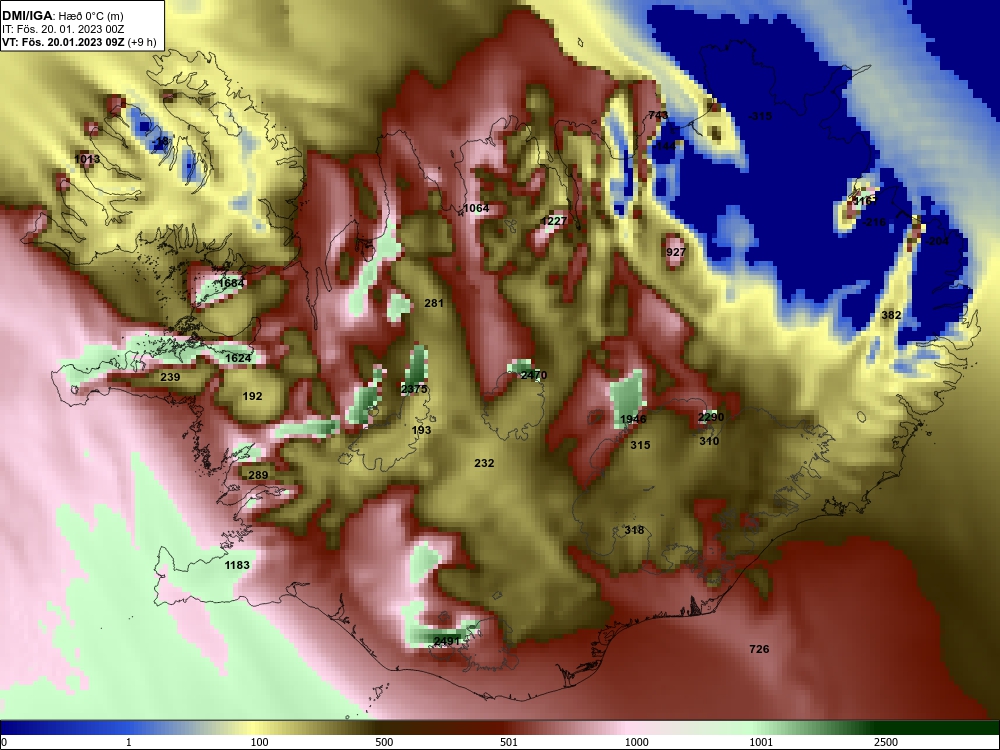
Task: Click the -315 value in the dark blue area
Action: coord(760,116)
